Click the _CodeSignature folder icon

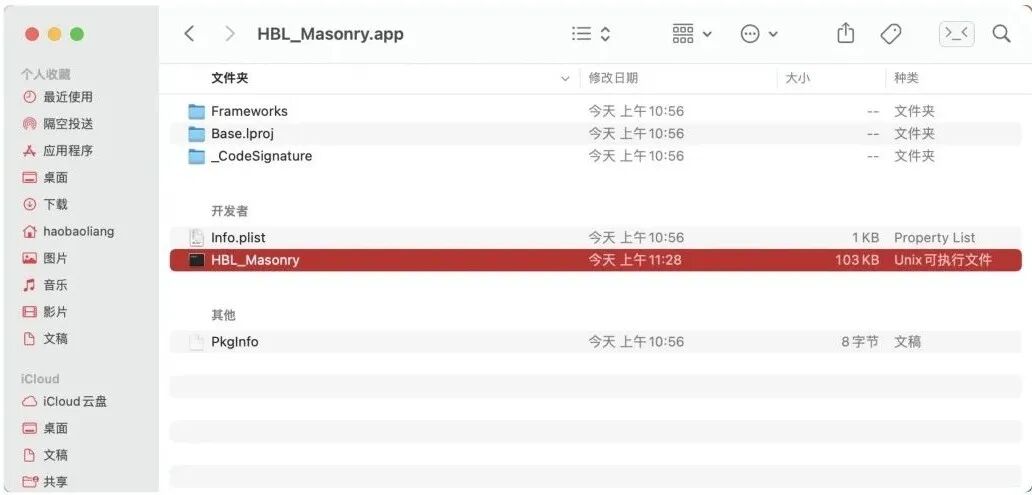(196, 156)
